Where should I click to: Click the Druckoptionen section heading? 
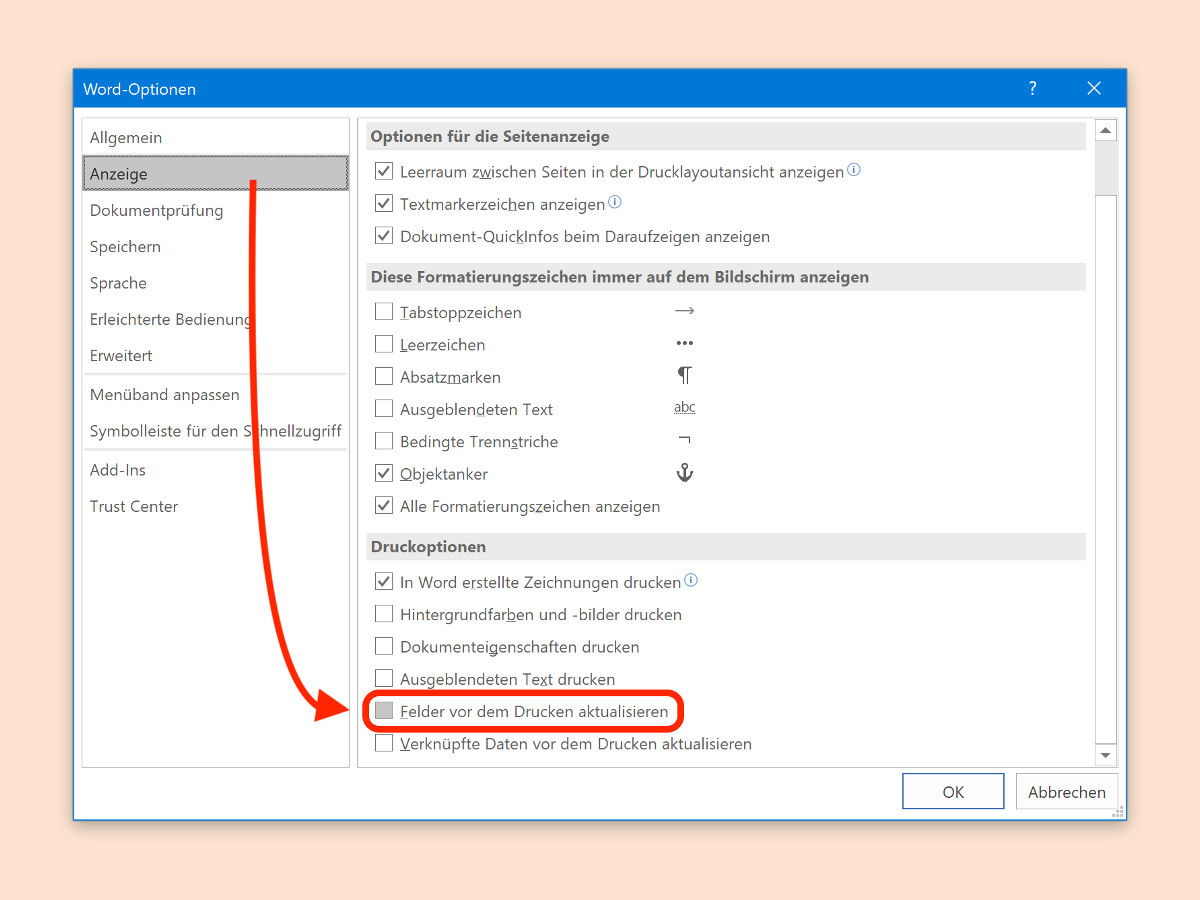[x=428, y=547]
